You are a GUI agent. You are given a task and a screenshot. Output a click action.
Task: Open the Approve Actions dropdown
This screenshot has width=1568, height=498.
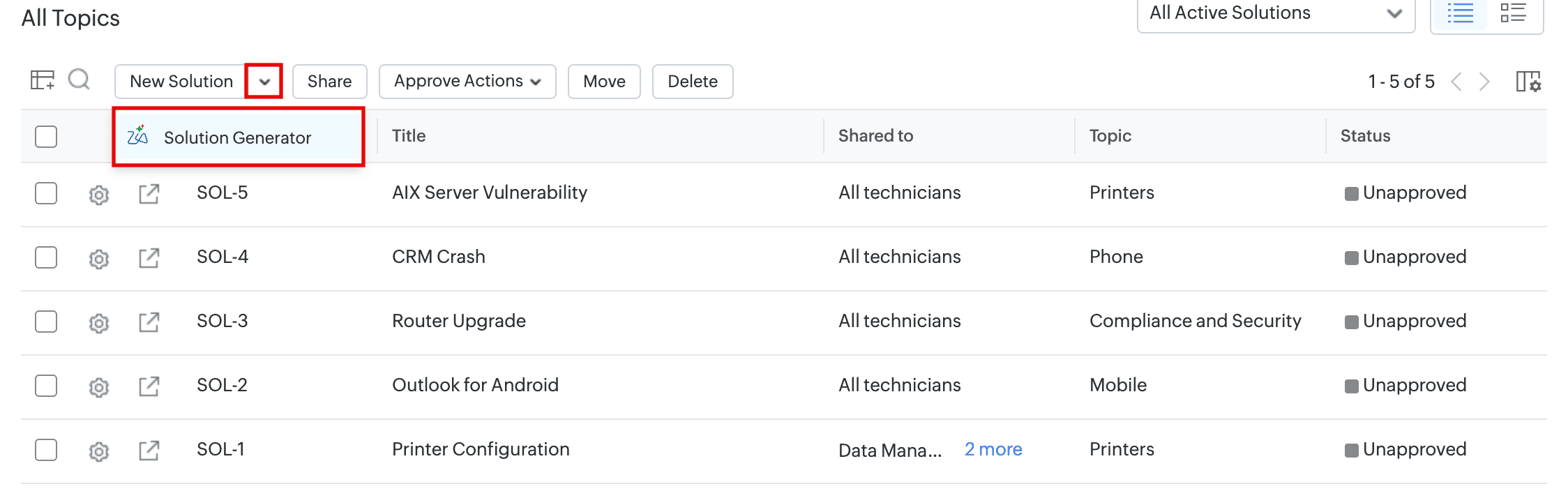click(x=467, y=82)
